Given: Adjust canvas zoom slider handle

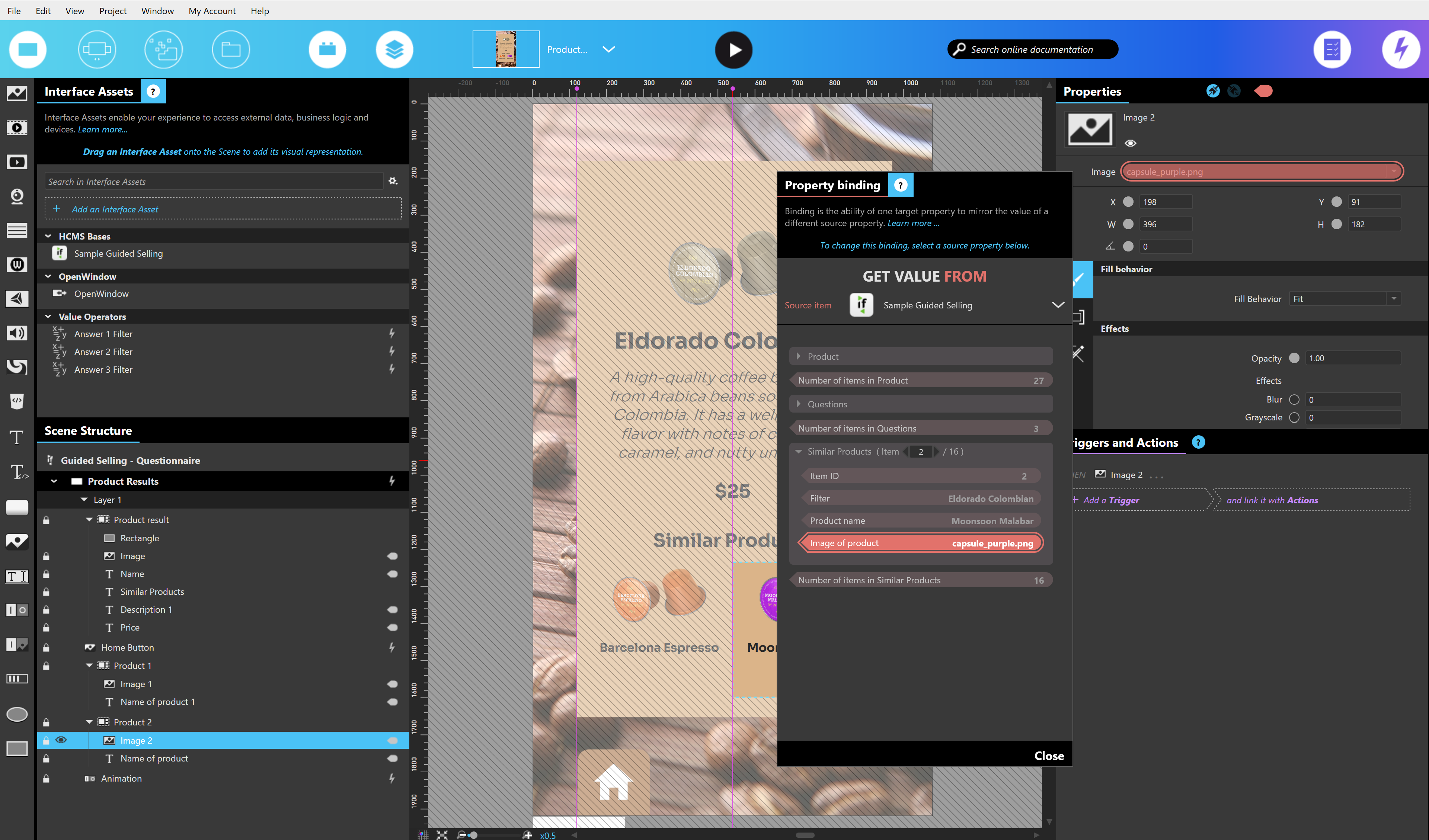Looking at the screenshot, I should point(473,834).
